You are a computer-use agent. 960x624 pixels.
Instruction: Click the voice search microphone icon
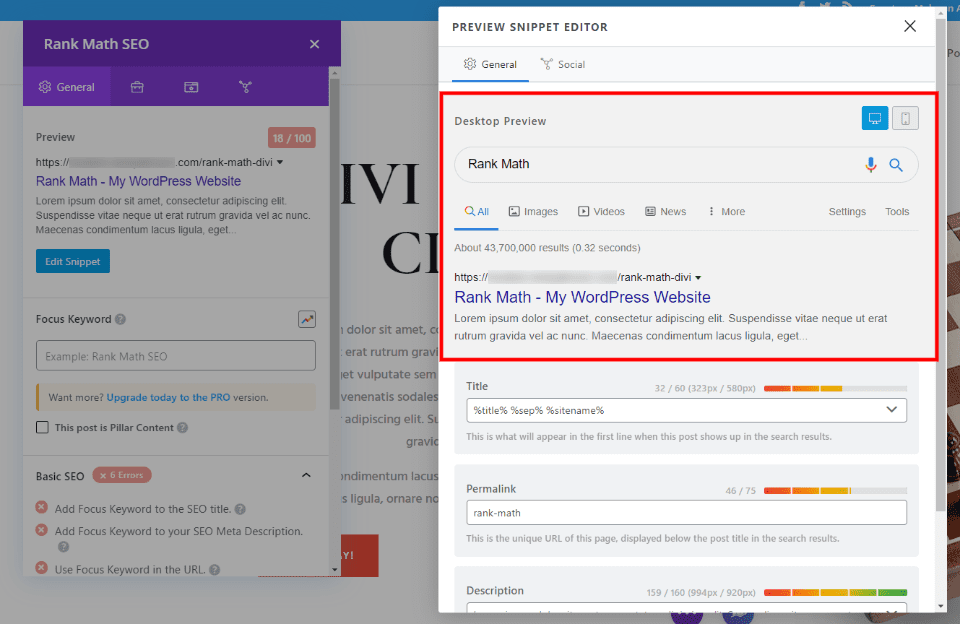pyautogui.click(x=870, y=165)
